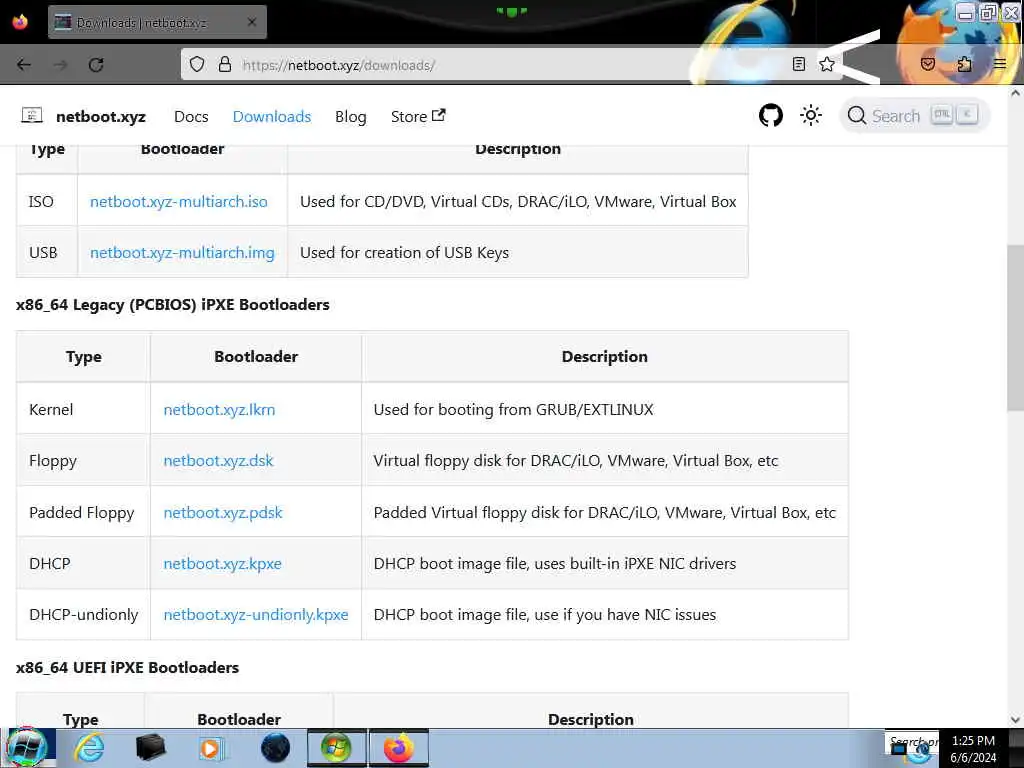Close the Downloads netboot.xyz tab
Image resolution: width=1024 pixels, height=768 pixels.
coord(252,22)
